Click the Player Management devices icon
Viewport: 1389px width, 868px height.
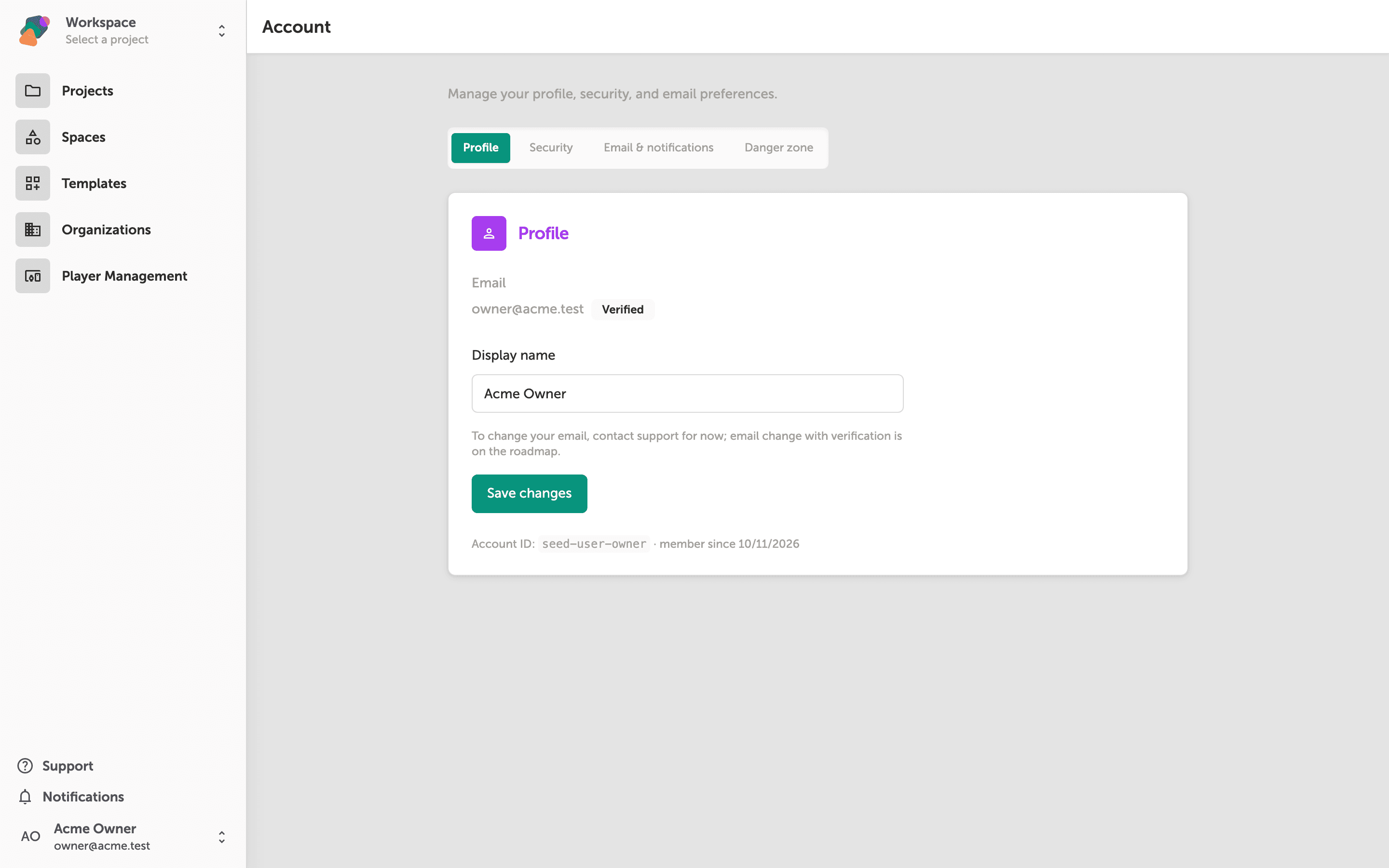(33, 276)
